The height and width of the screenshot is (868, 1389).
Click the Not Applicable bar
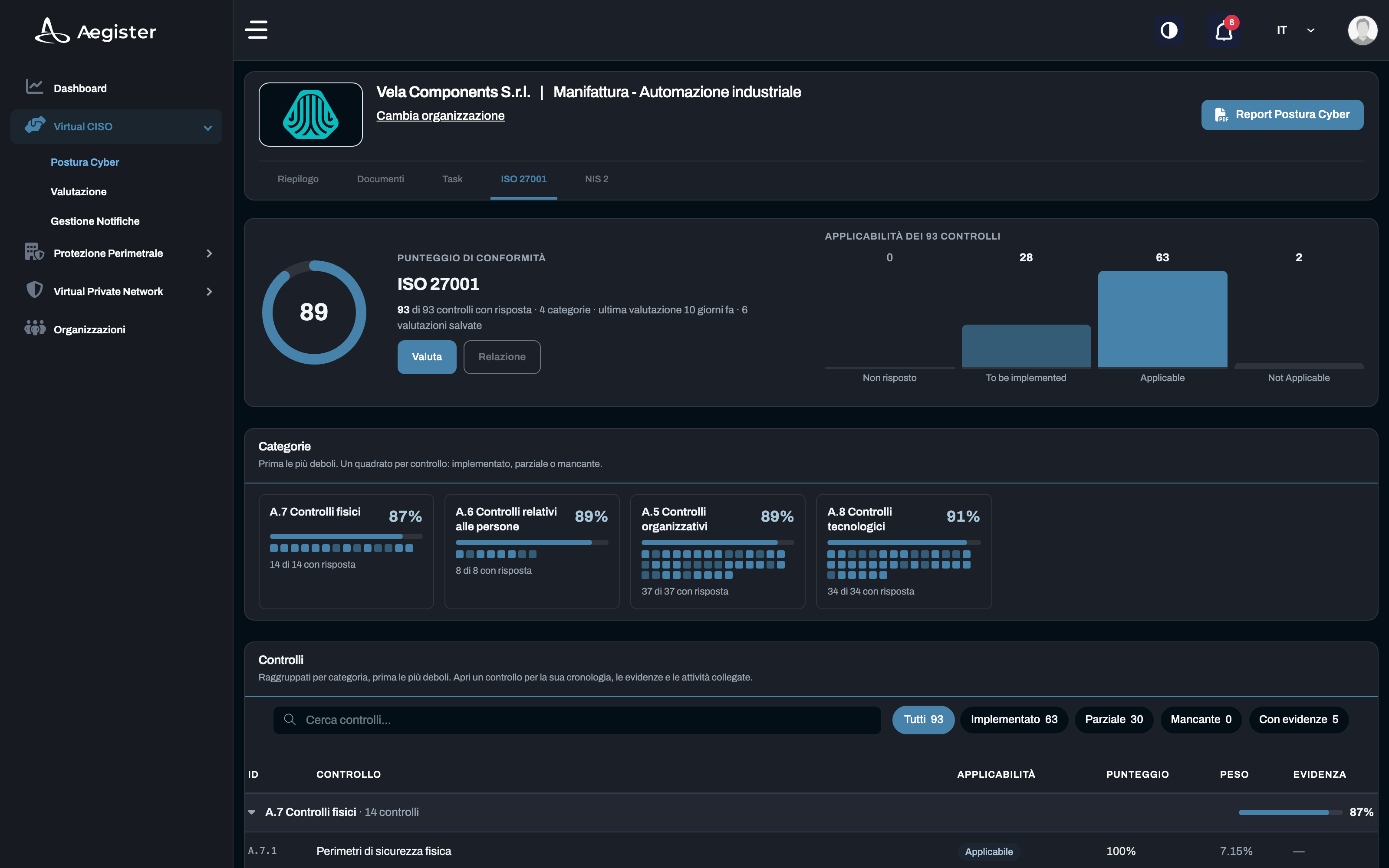[x=1299, y=365]
